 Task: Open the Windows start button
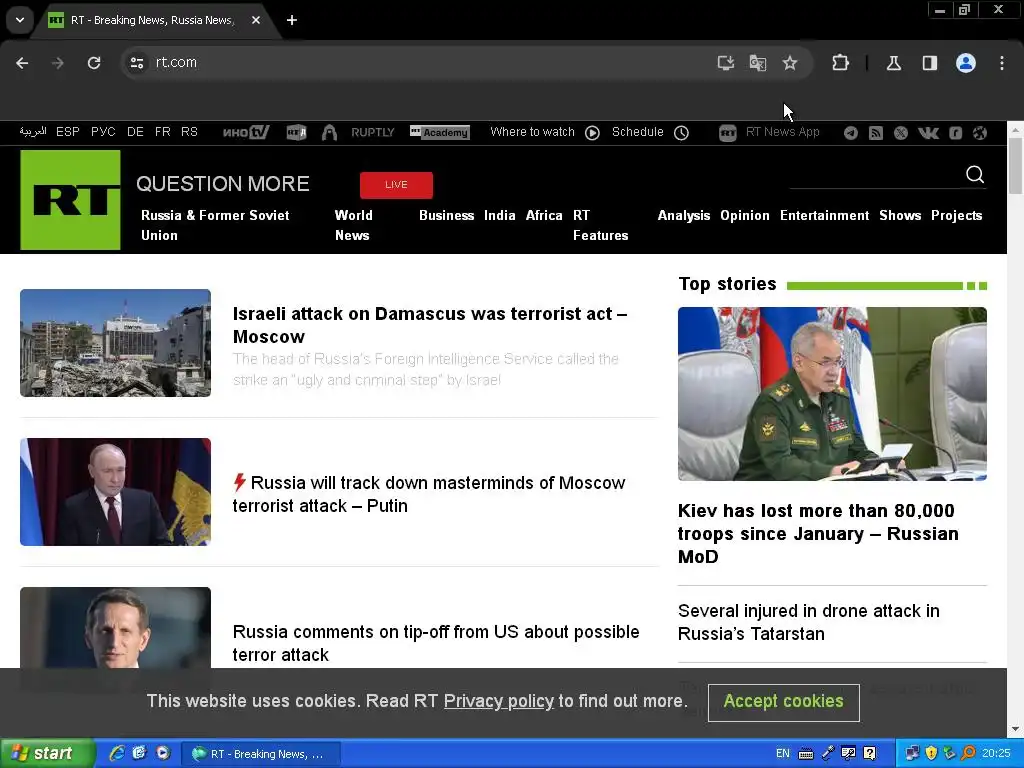(46, 754)
